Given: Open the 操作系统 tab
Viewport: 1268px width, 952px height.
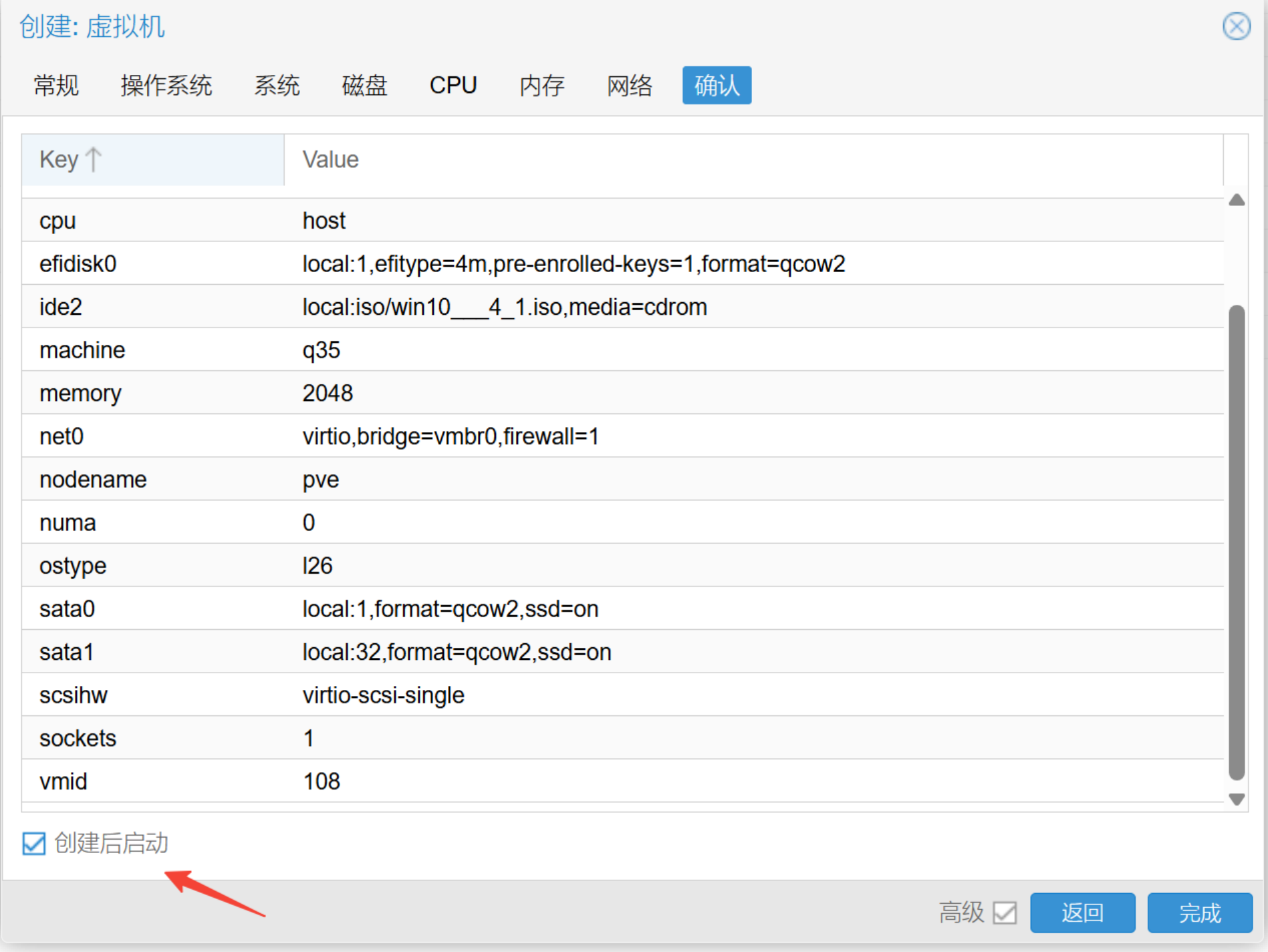Looking at the screenshot, I should coord(166,86).
